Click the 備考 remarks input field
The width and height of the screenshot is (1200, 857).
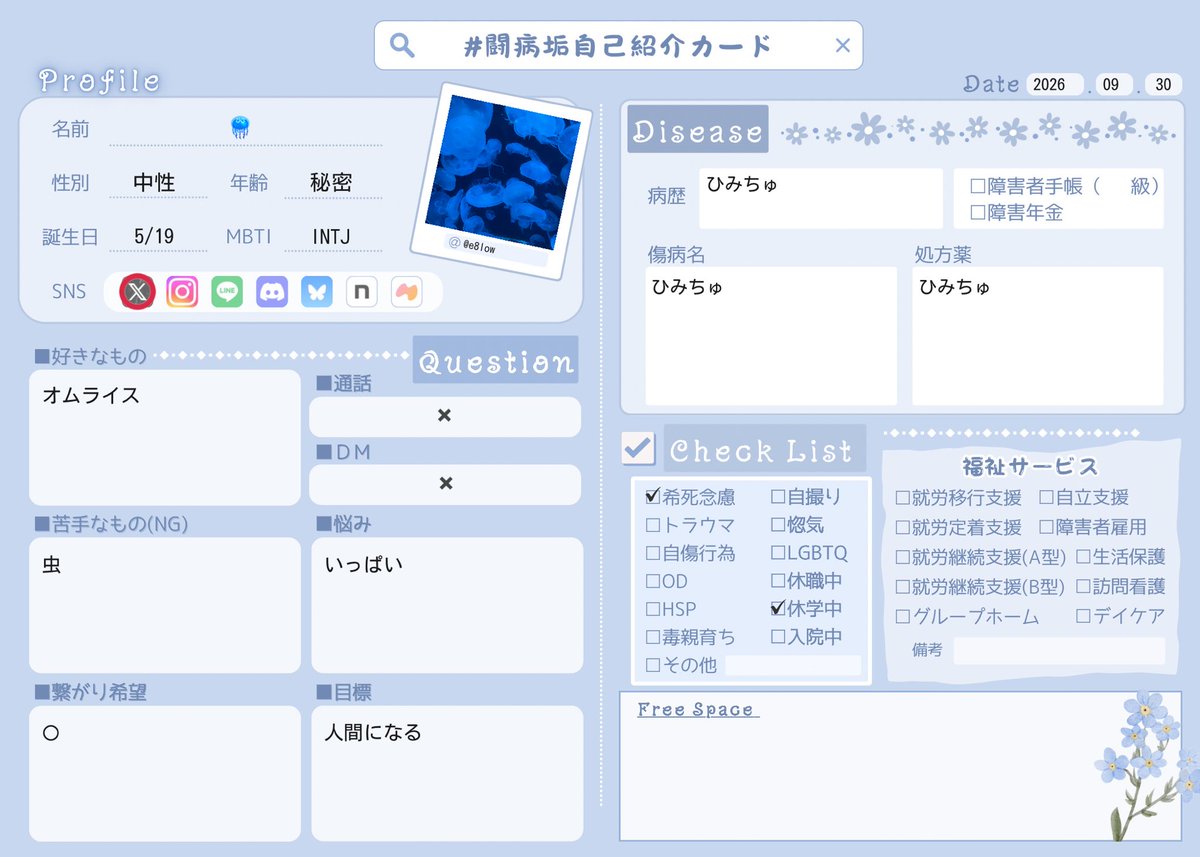point(1059,651)
